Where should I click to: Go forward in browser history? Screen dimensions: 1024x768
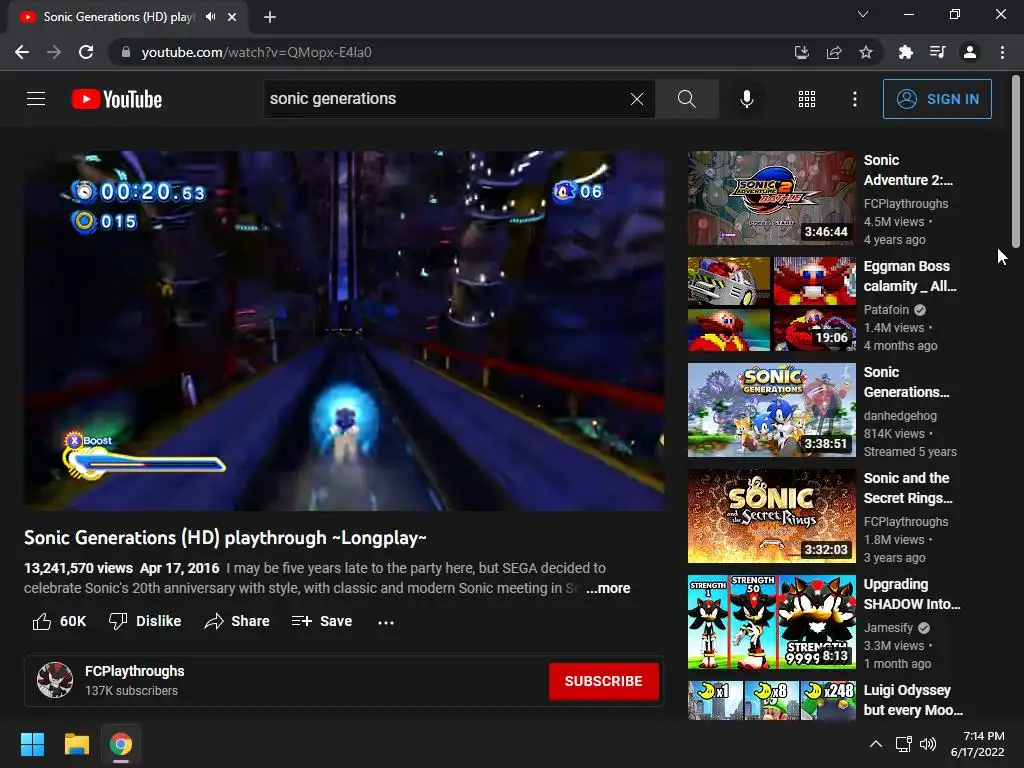(x=54, y=52)
